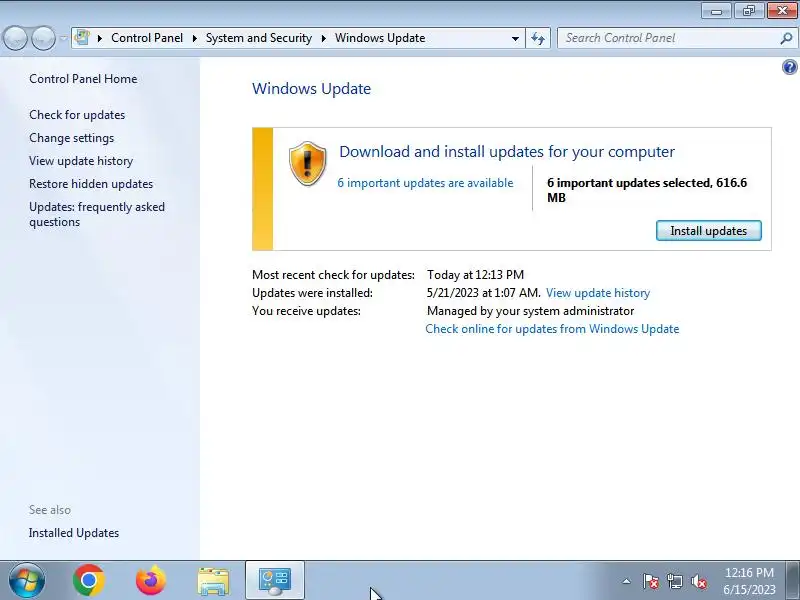Click the yellow warning shield icon
800x600 pixels.
[308, 163]
